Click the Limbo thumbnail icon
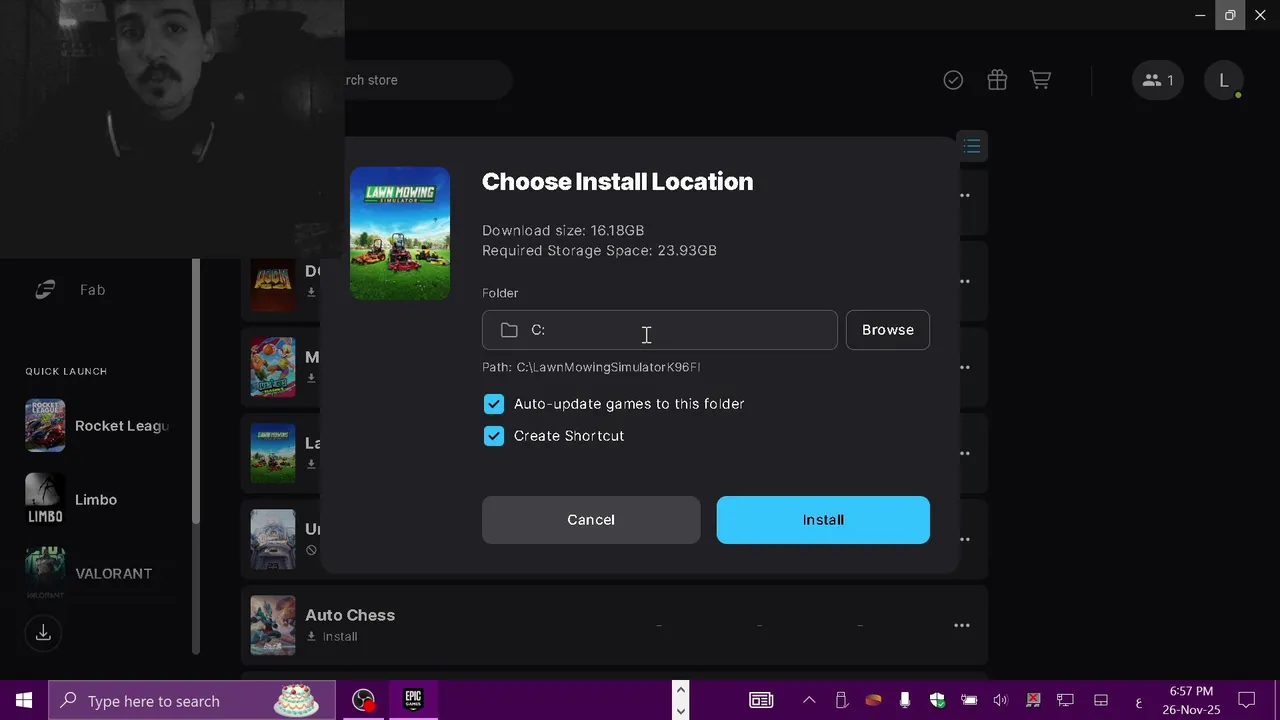Screen dimensions: 1280x720 coord(45,500)
